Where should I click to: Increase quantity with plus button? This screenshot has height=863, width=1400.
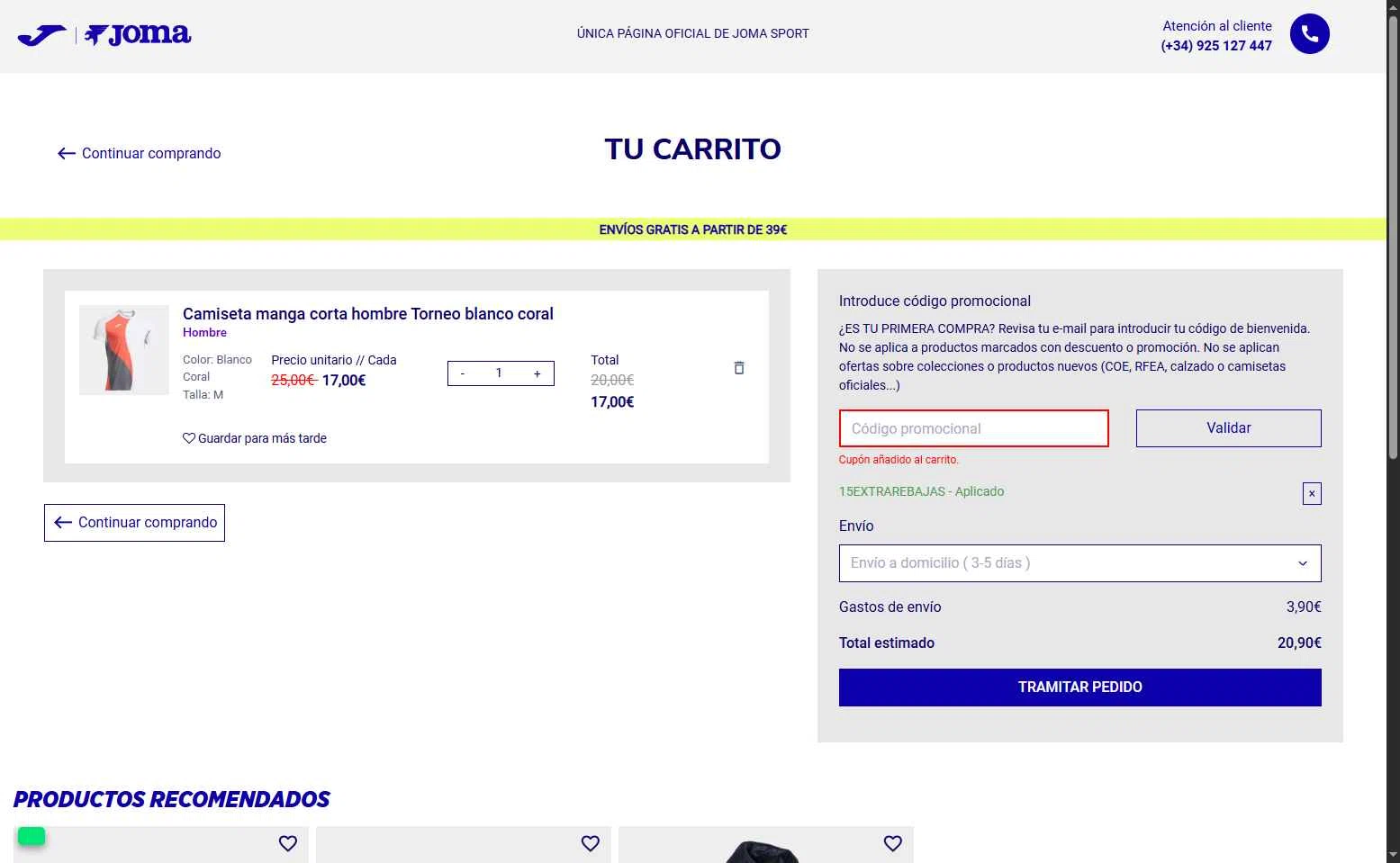(x=537, y=373)
